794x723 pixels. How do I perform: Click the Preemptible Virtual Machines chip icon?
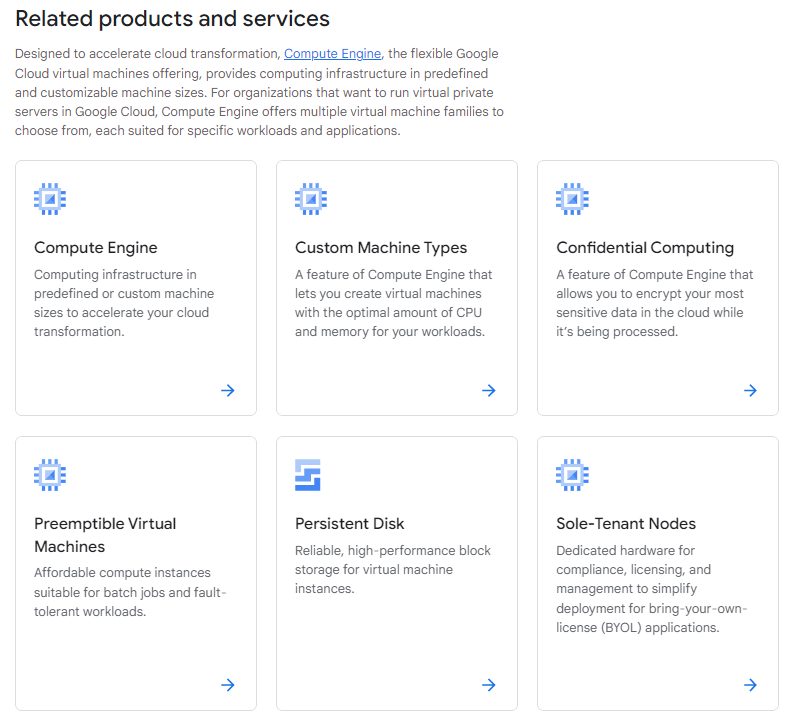[x=50, y=475]
